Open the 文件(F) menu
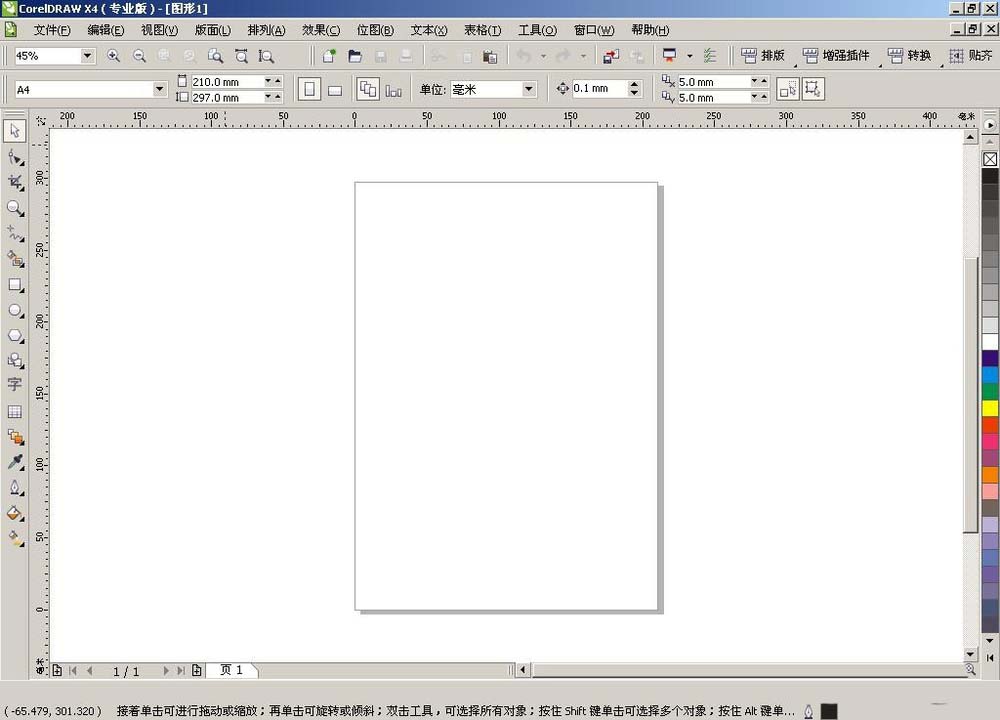 click(x=52, y=30)
